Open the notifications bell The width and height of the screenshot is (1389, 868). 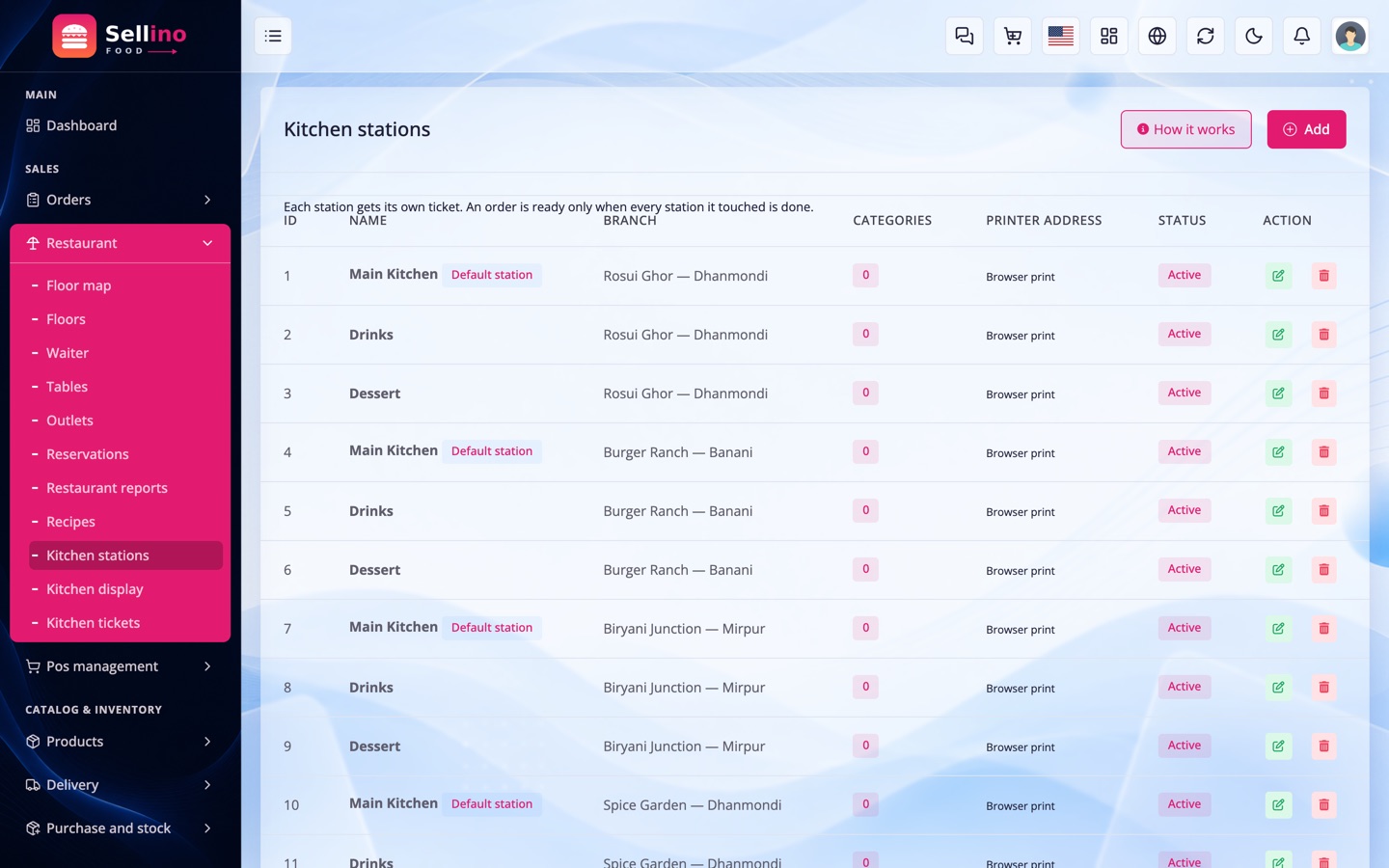coord(1302,36)
